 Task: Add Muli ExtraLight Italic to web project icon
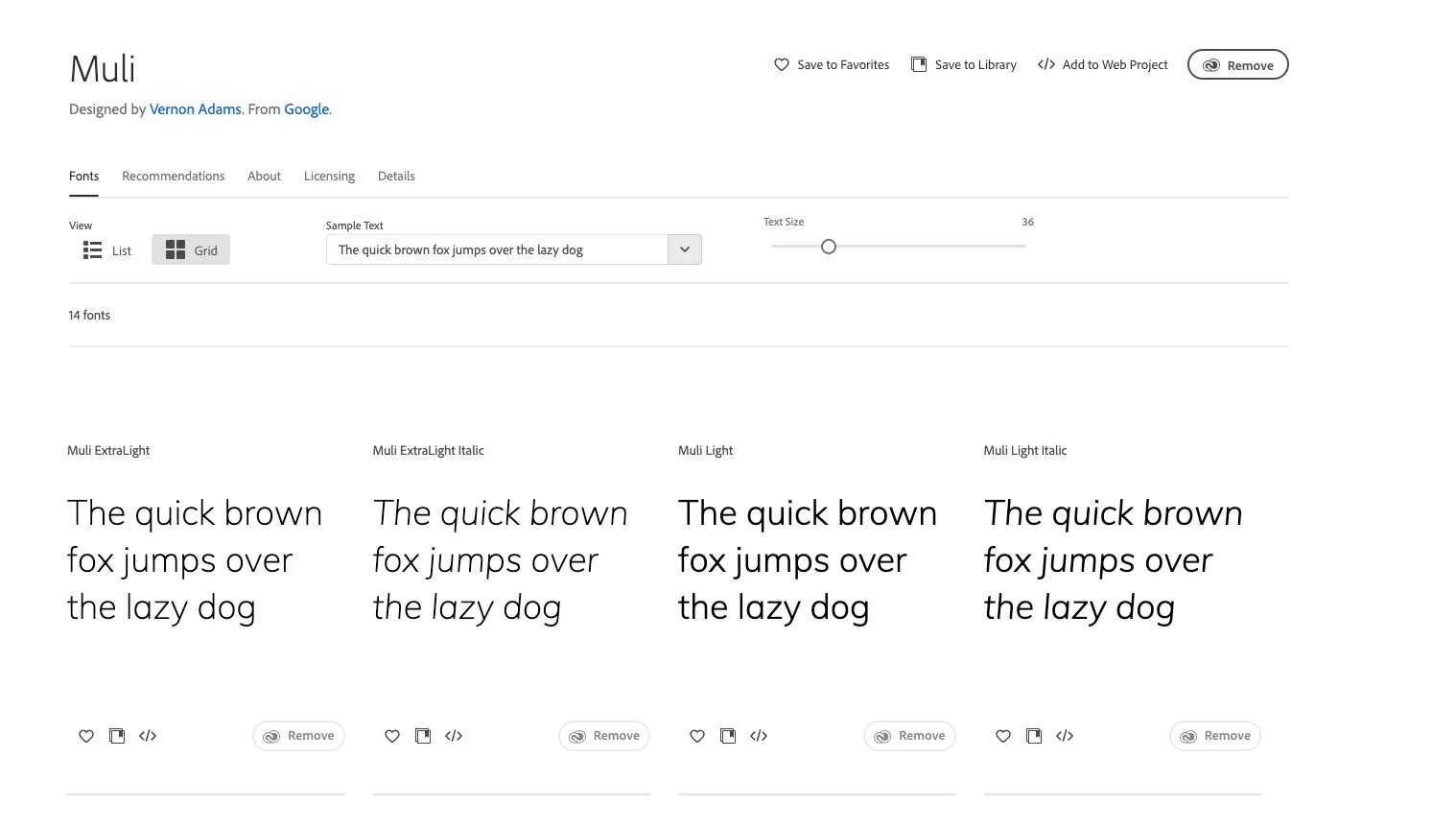point(454,736)
